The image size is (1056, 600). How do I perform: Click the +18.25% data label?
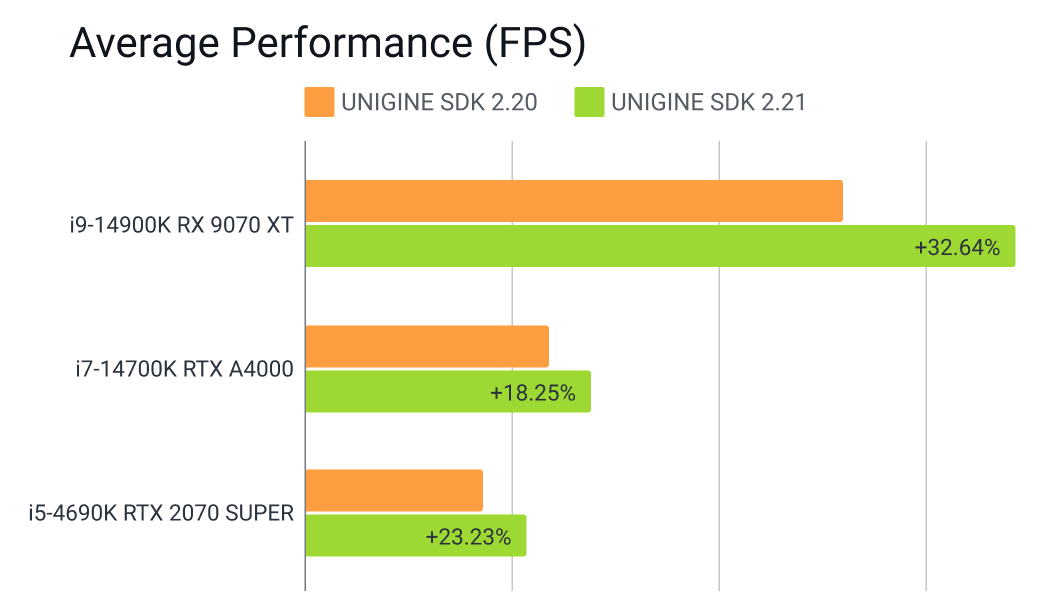tap(533, 393)
